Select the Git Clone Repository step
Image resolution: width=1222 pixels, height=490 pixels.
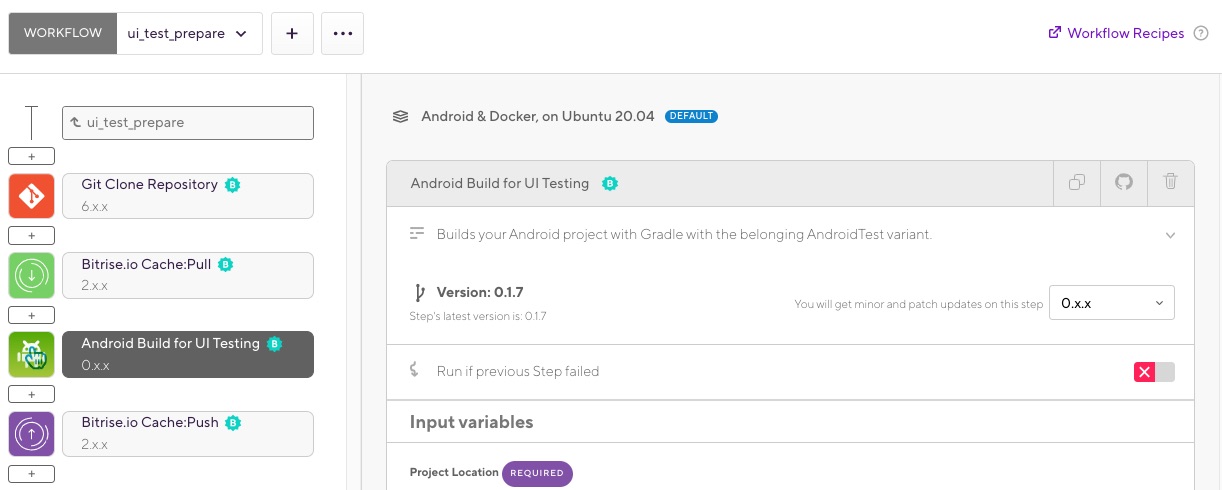tap(188, 195)
